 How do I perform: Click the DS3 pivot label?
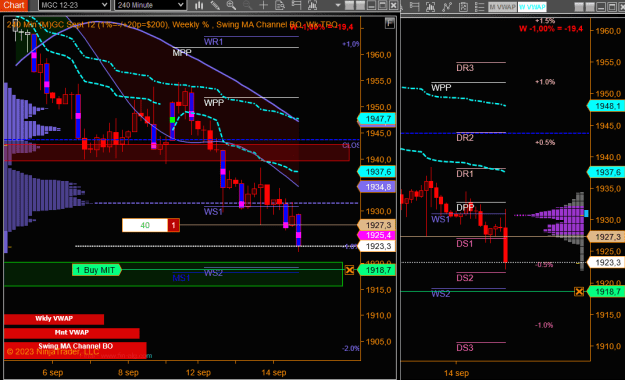[x=465, y=348]
